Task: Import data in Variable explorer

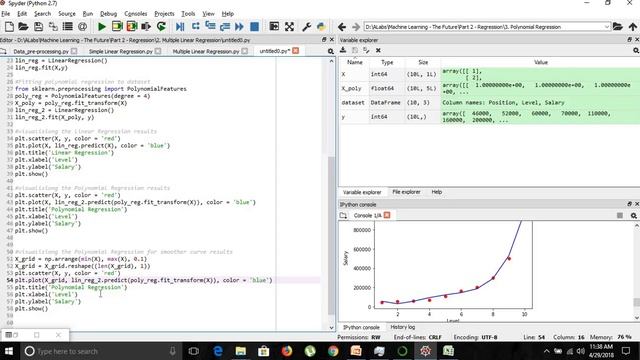Action: click(x=343, y=50)
